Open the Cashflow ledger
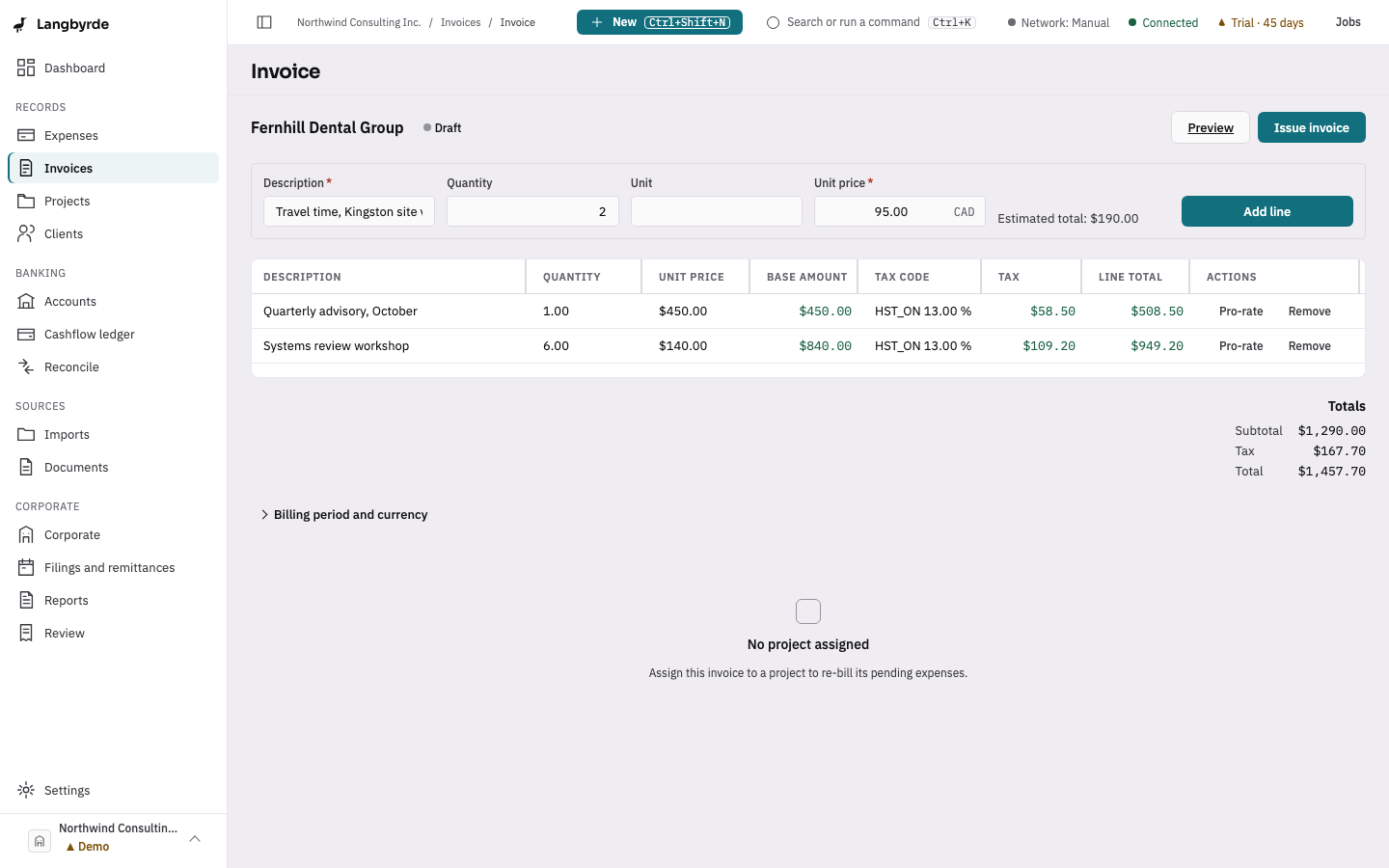Screen dimensions: 1389x868 tap(113, 334)
